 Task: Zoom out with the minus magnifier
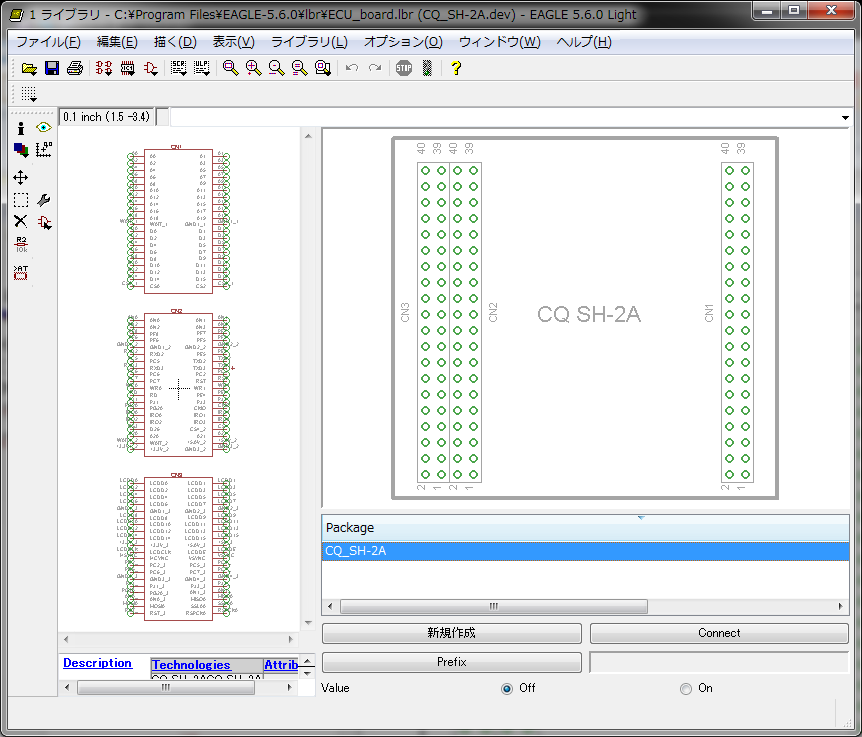[x=277, y=68]
